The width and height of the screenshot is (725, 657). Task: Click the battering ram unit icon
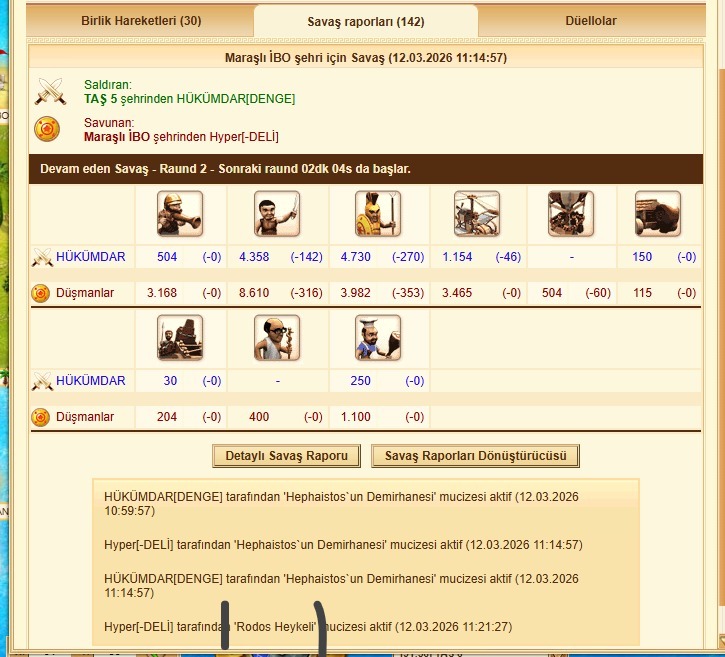pos(657,214)
